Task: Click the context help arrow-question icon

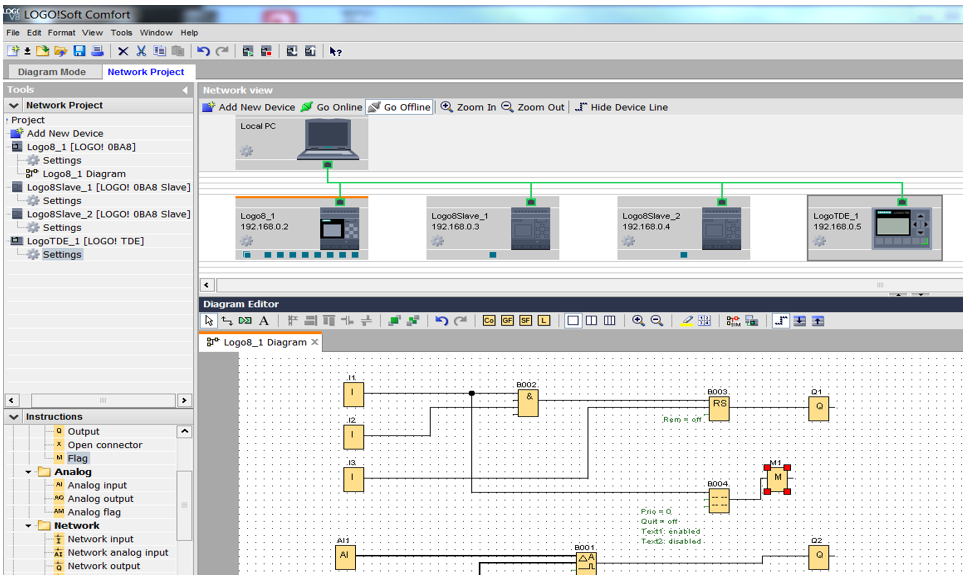Action: click(x=335, y=51)
